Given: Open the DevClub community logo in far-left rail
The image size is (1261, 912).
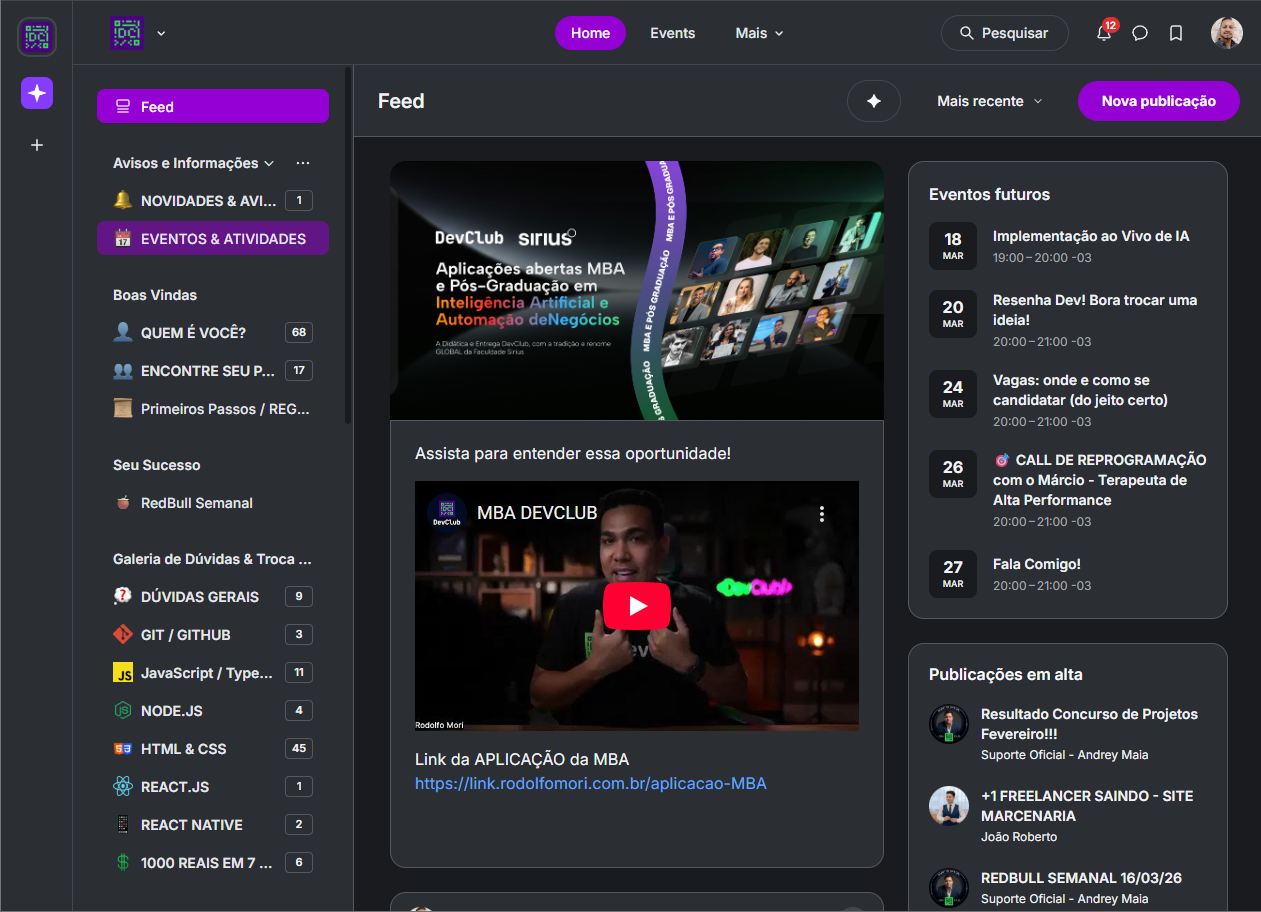Looking at the screenshot, I should point(37,37).
